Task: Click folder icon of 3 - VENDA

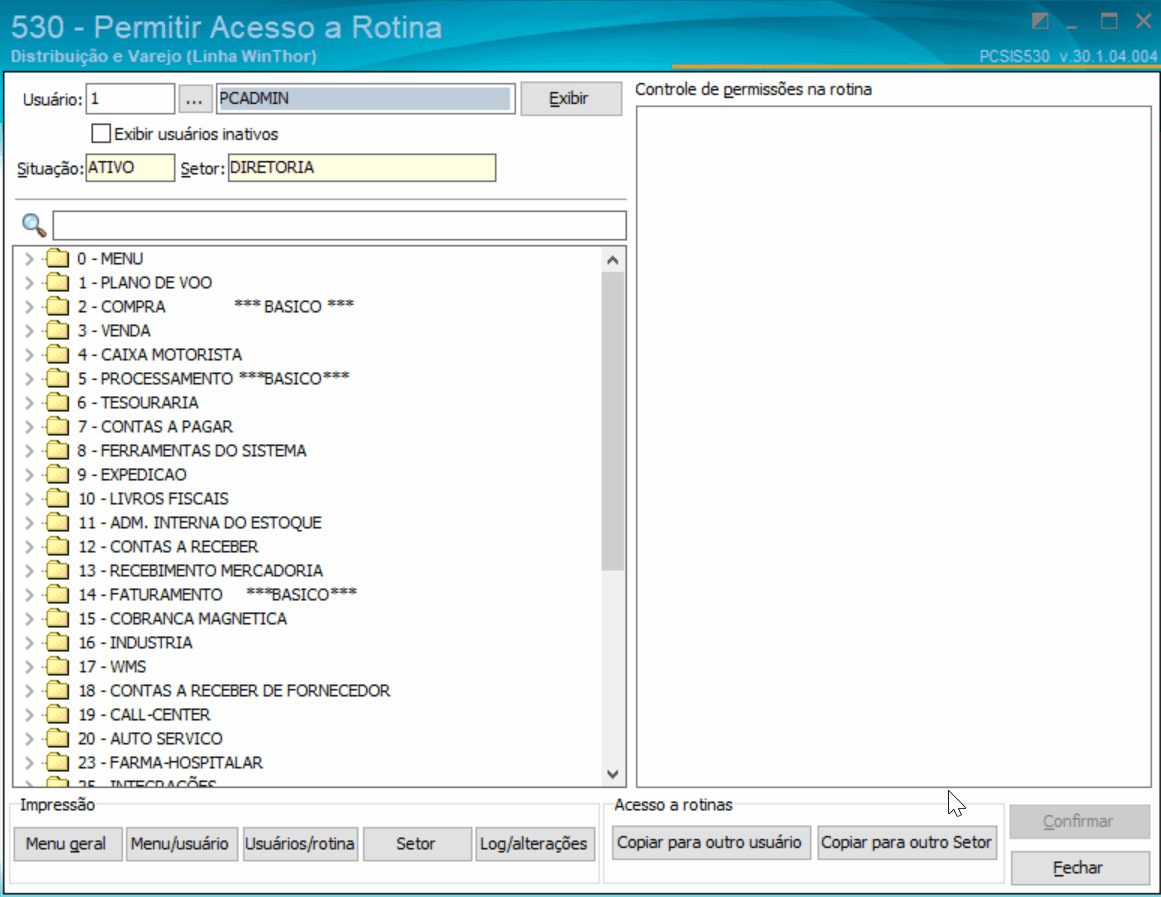Action: (58, 330)
